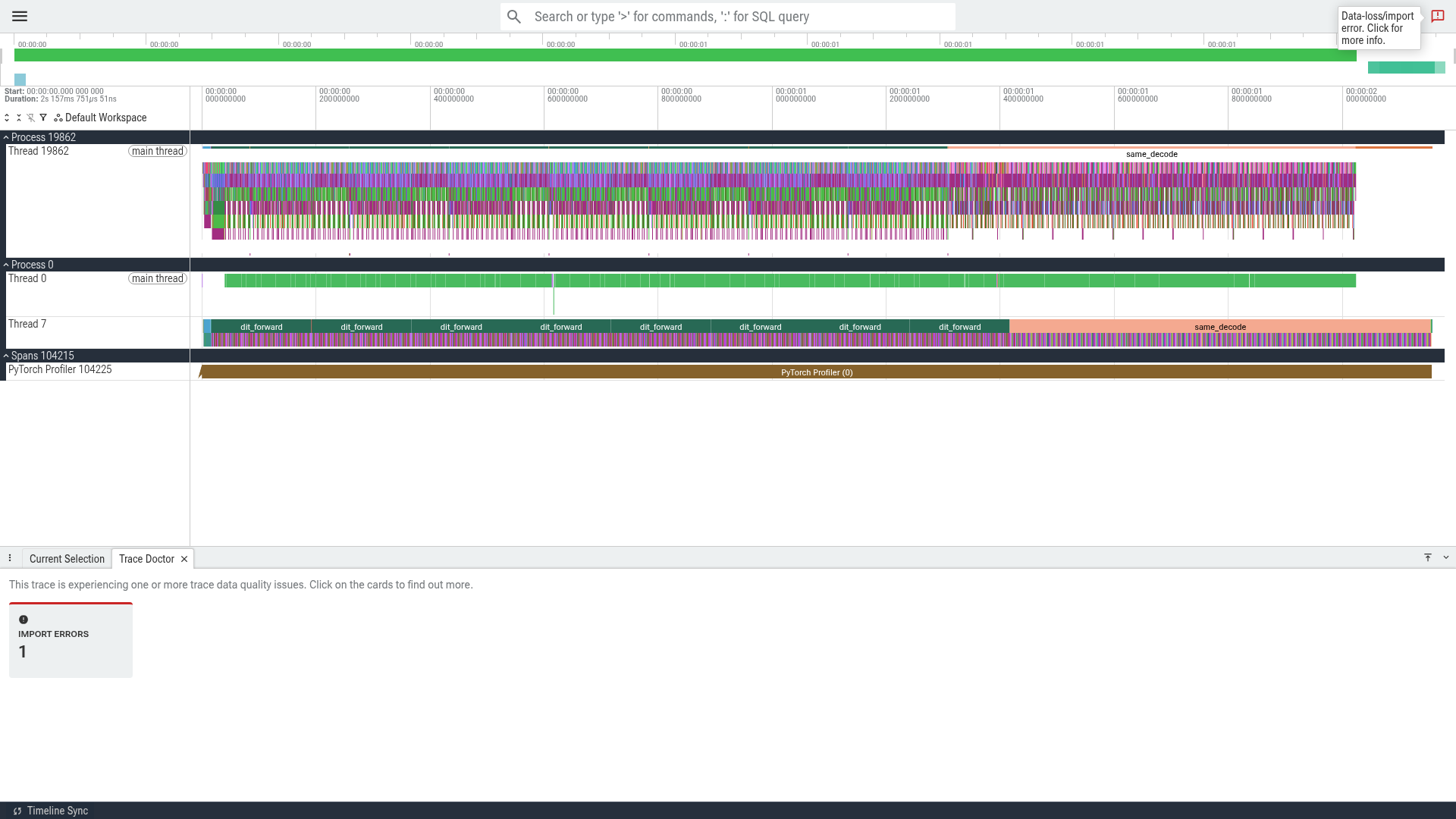This screenshot has height=819, width=1456.
Task: Collapse the Process 19862 group
Action: [x=6, y=137]
